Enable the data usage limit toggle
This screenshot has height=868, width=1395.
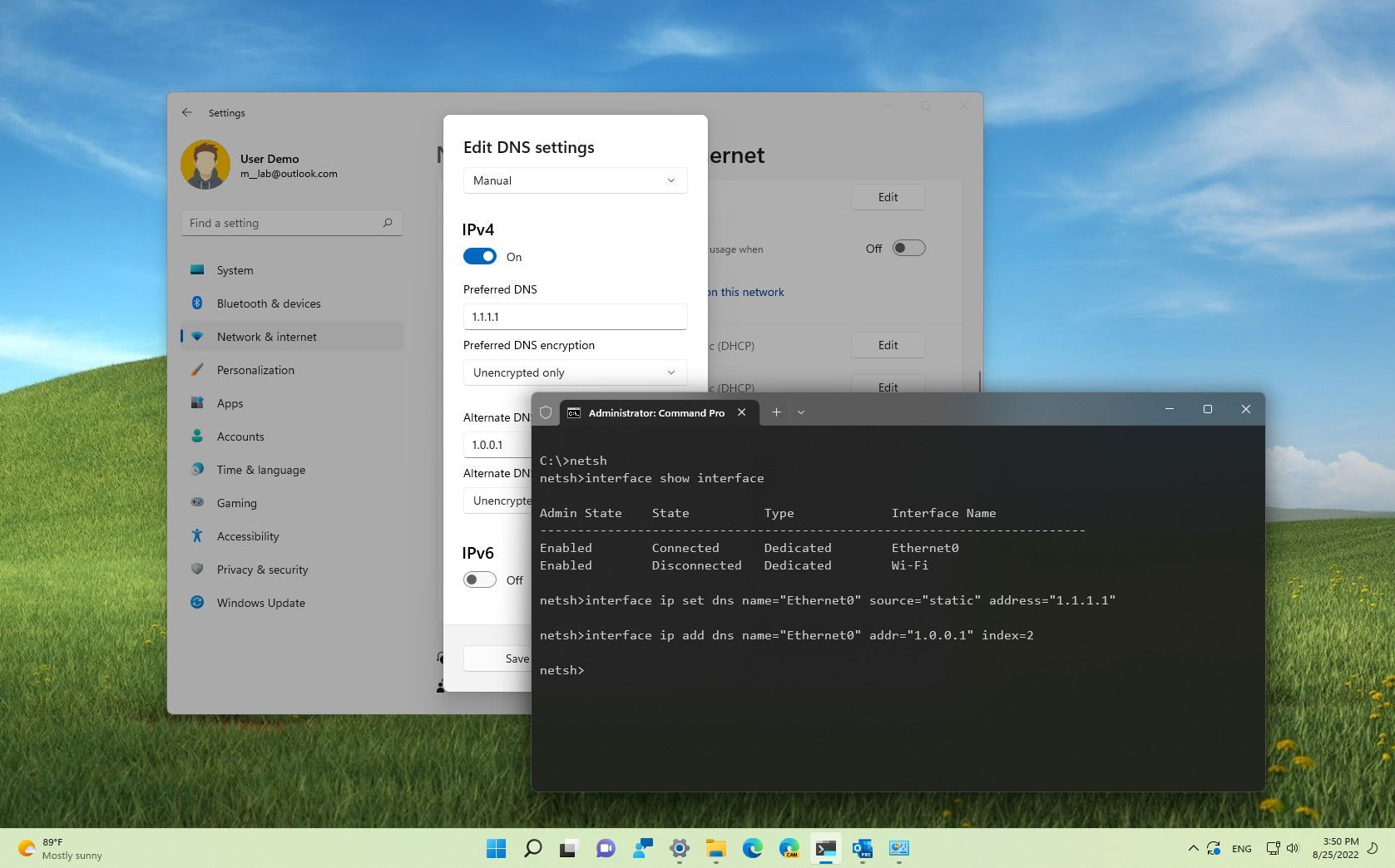[x=908, y=248]
